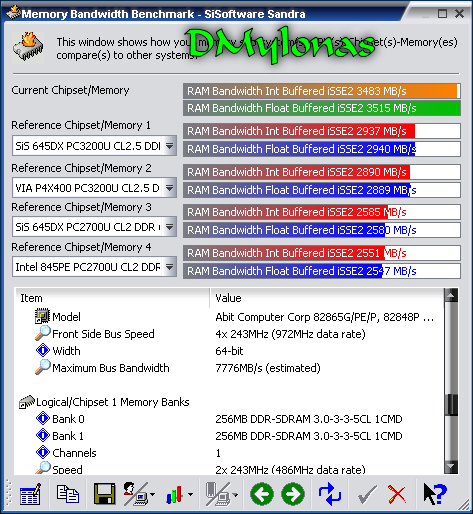Click the user and computer connect icon
473x514 pixels.
[x=136, y=494]
